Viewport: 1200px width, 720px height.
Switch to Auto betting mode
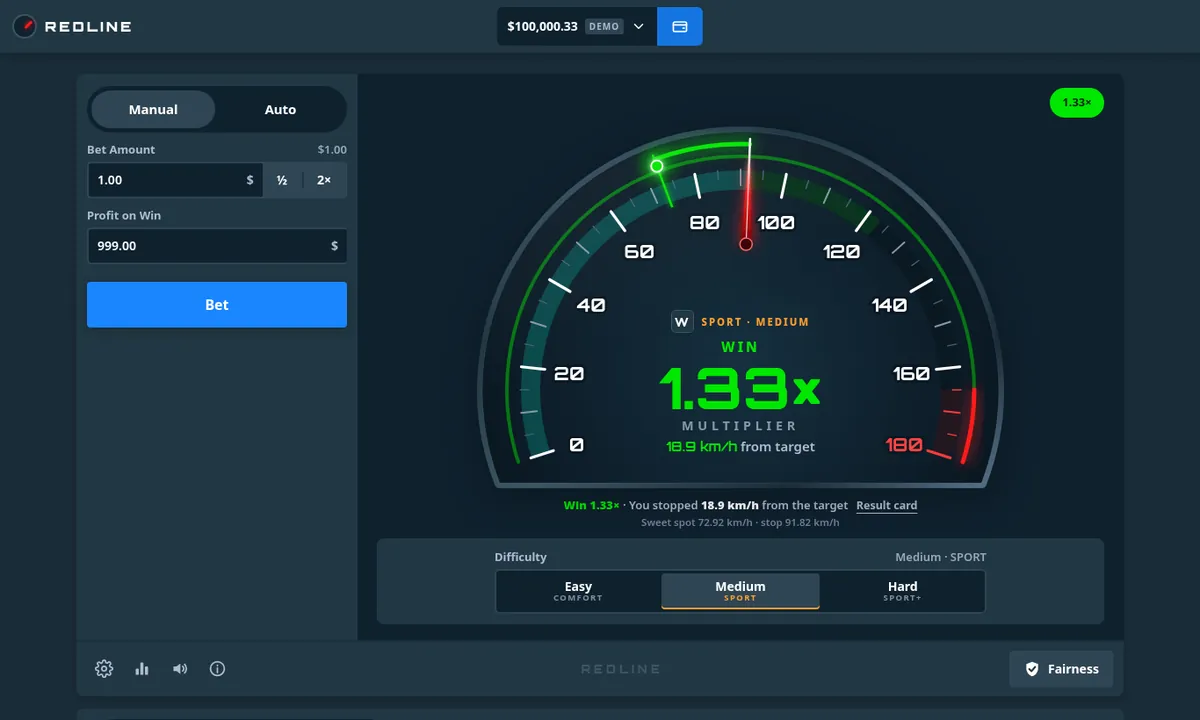click(280, 110)
